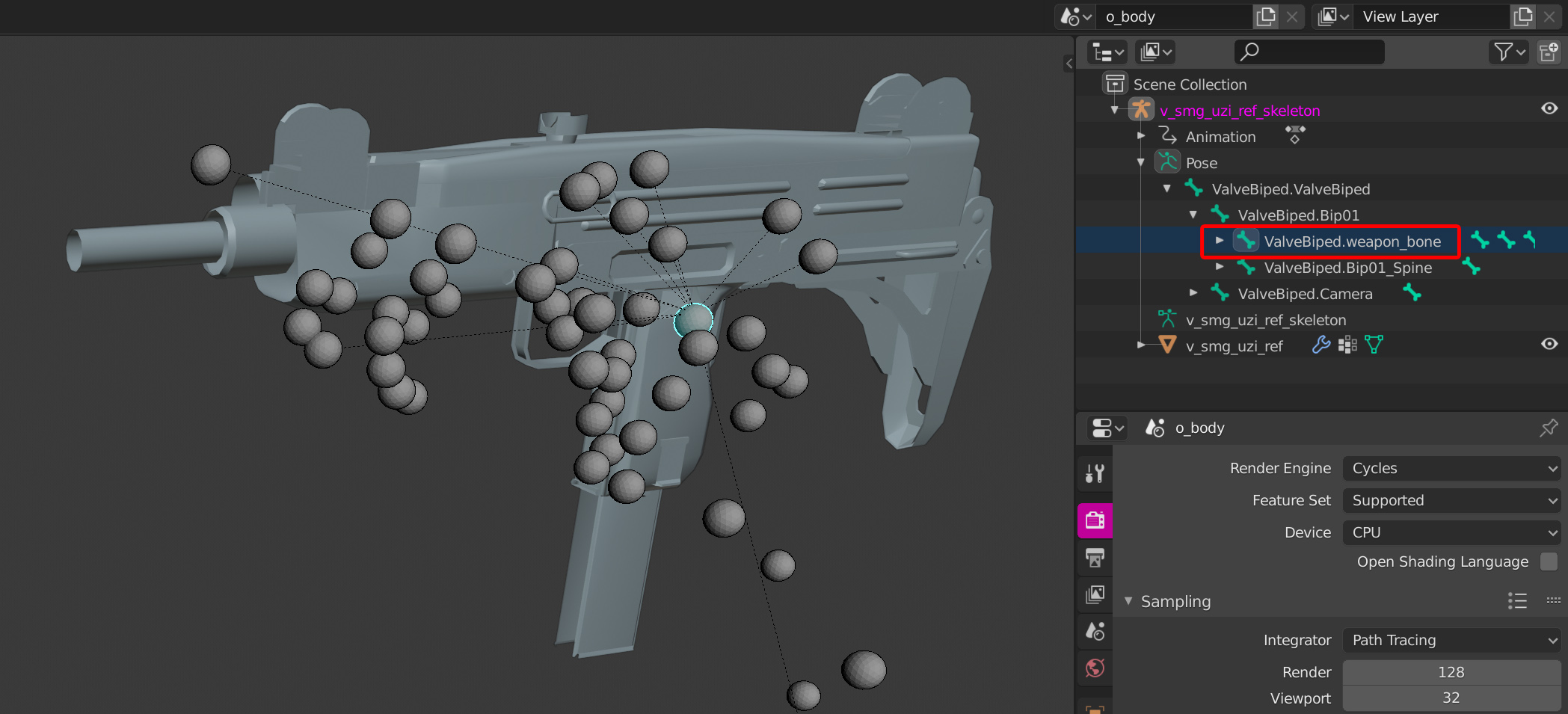This screenshot has height=714, width=1568.
Task: Open the World properties globe icon
Action: tap(1095, 668)
